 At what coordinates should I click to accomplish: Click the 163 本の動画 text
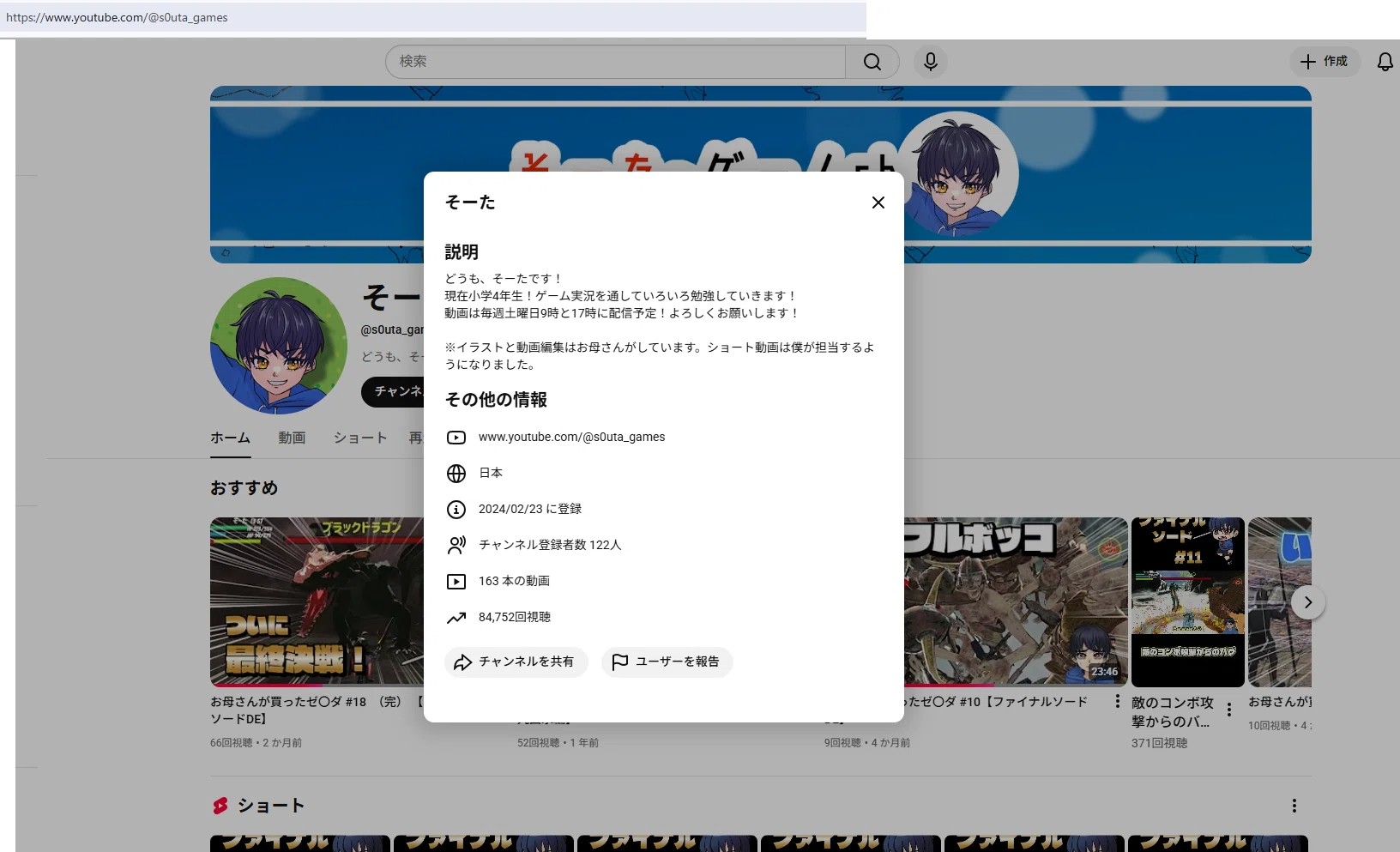pos(514,581)
